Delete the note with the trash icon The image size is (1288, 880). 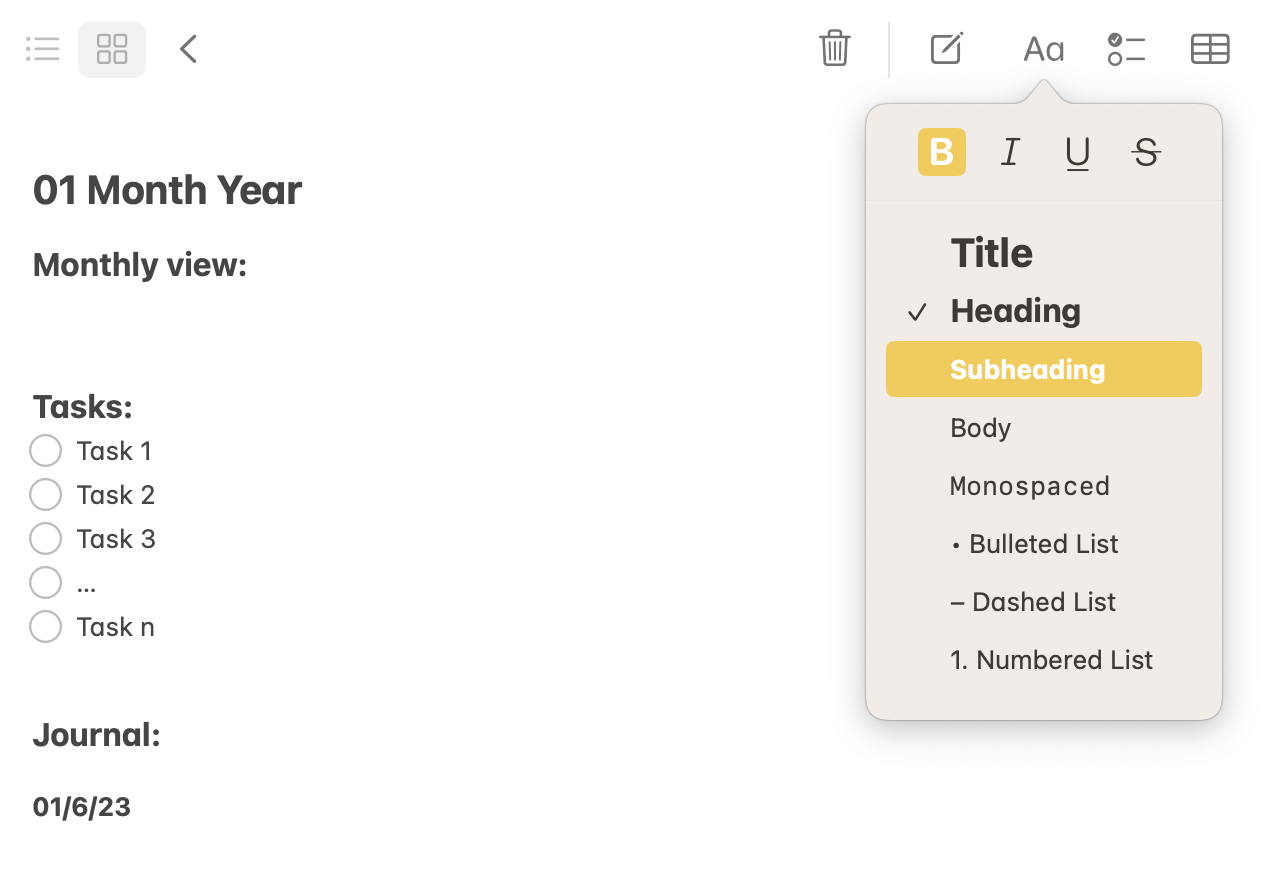[835, 48]
